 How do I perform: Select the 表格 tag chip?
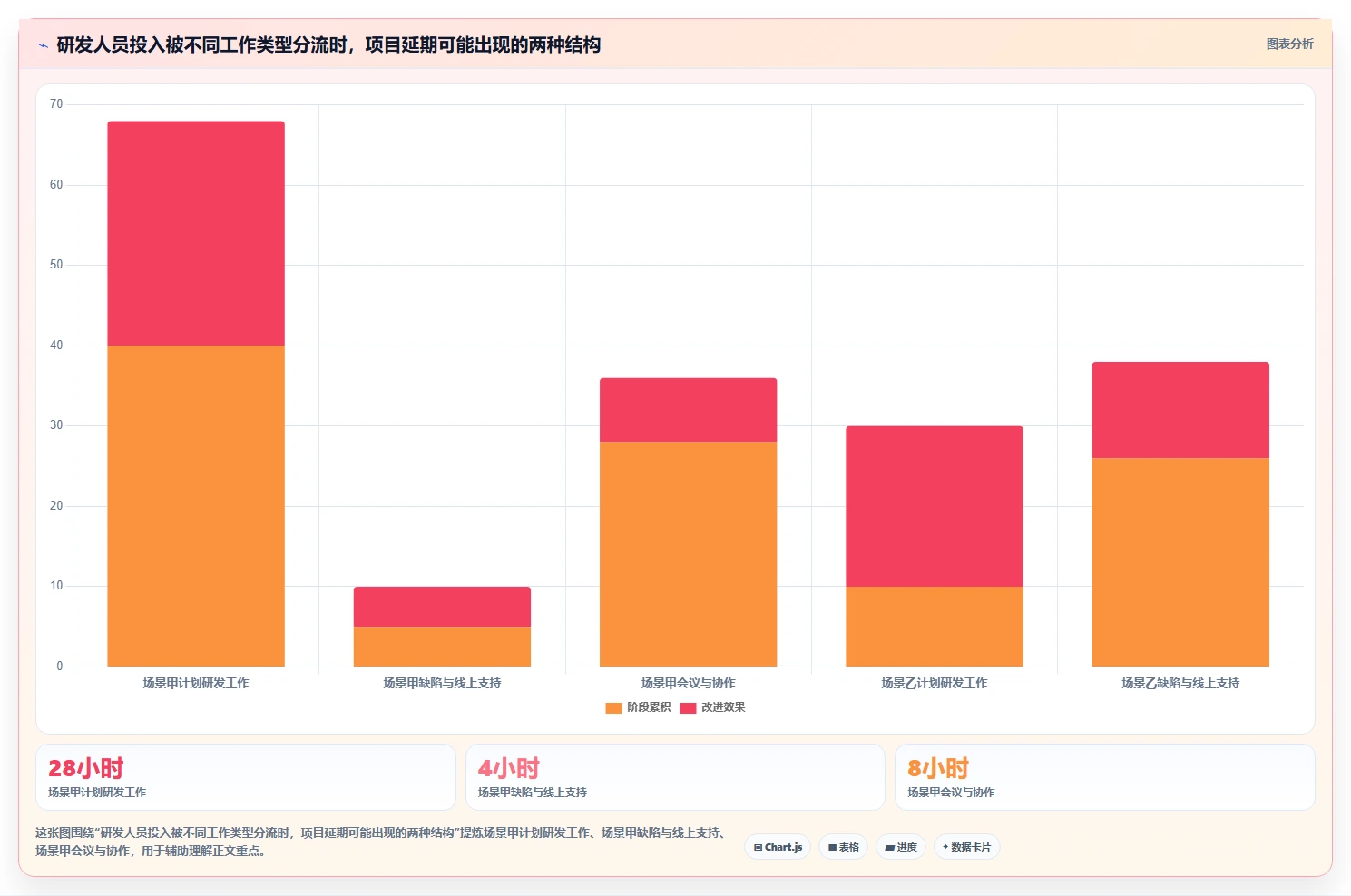(844, 847)
